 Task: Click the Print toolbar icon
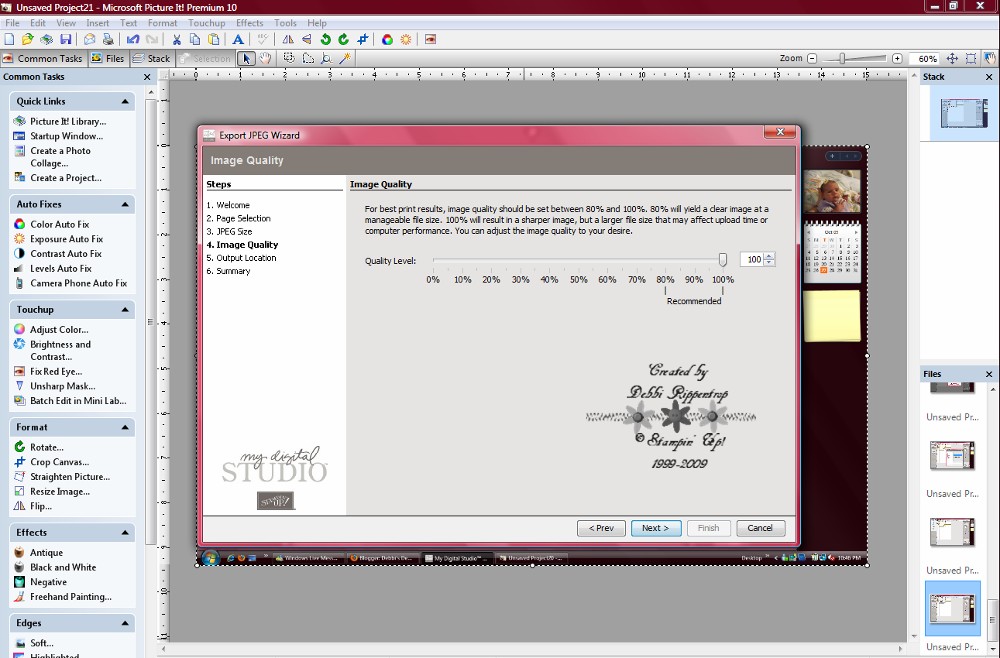[108, 40]
